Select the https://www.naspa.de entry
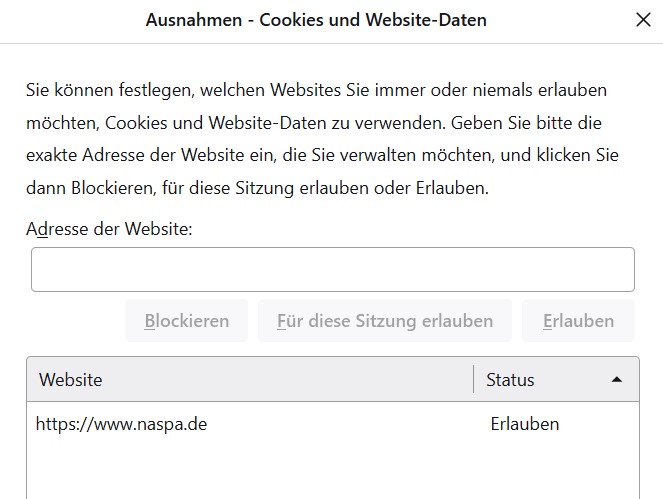The width and height of the screenshot is (663, 499). [122, 424]
